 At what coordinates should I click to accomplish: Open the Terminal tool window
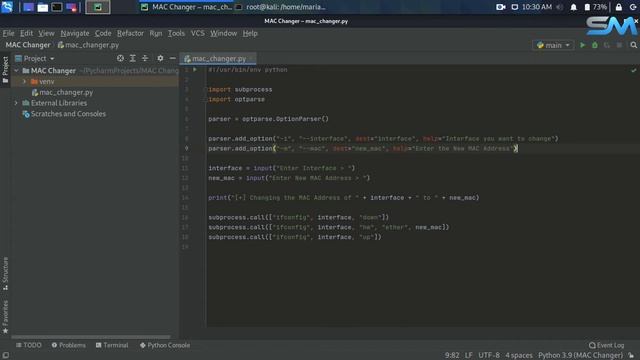click(x=112, y=345)
